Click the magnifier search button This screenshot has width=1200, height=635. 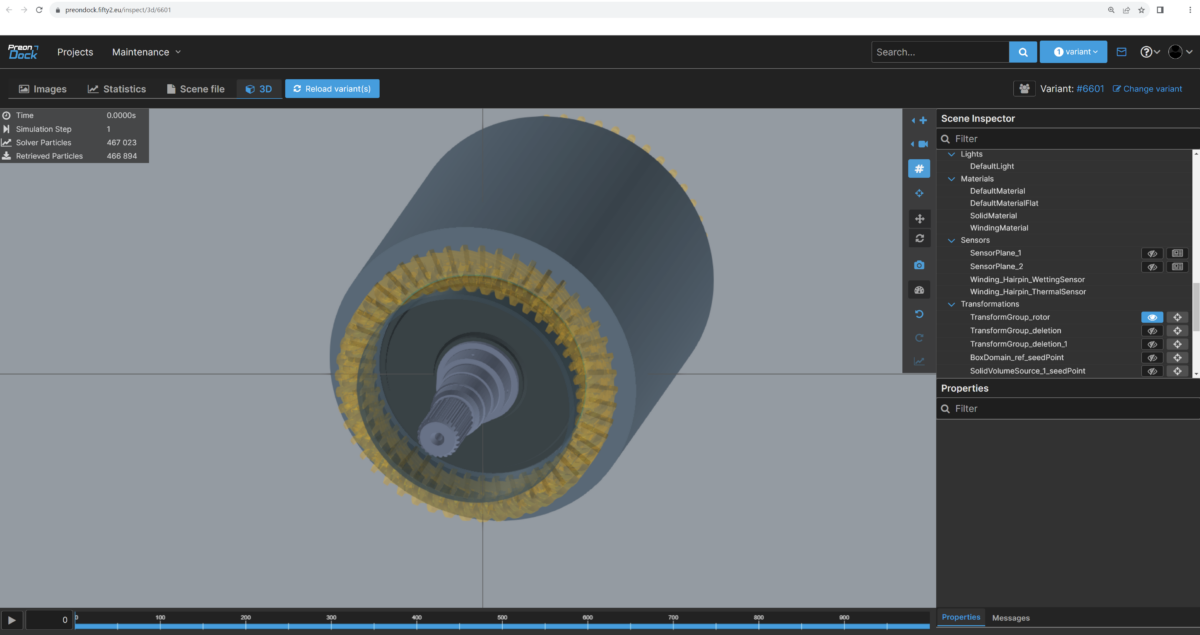pos(1022,52)
